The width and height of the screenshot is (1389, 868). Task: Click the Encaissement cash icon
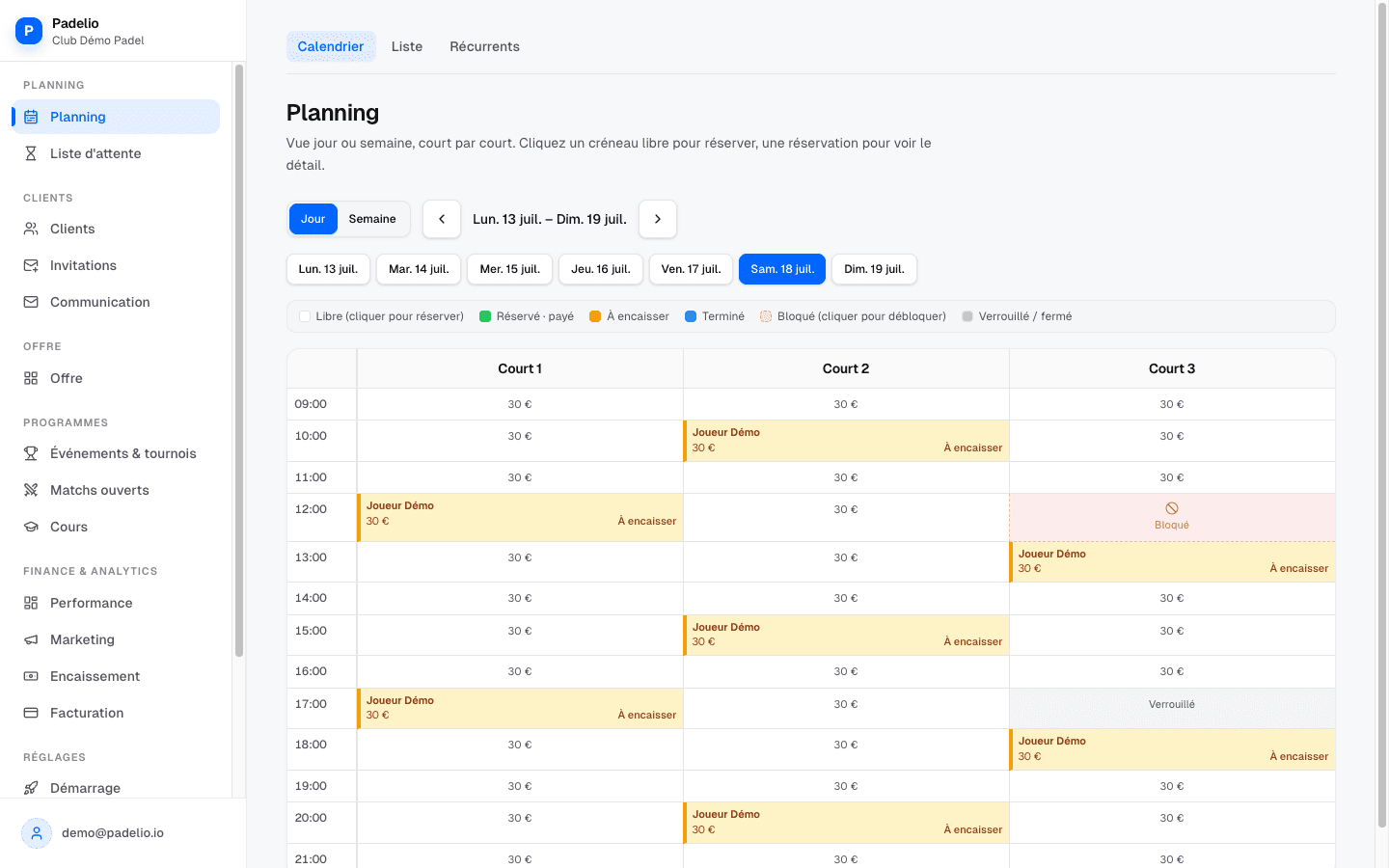click(x=31, y=676)
